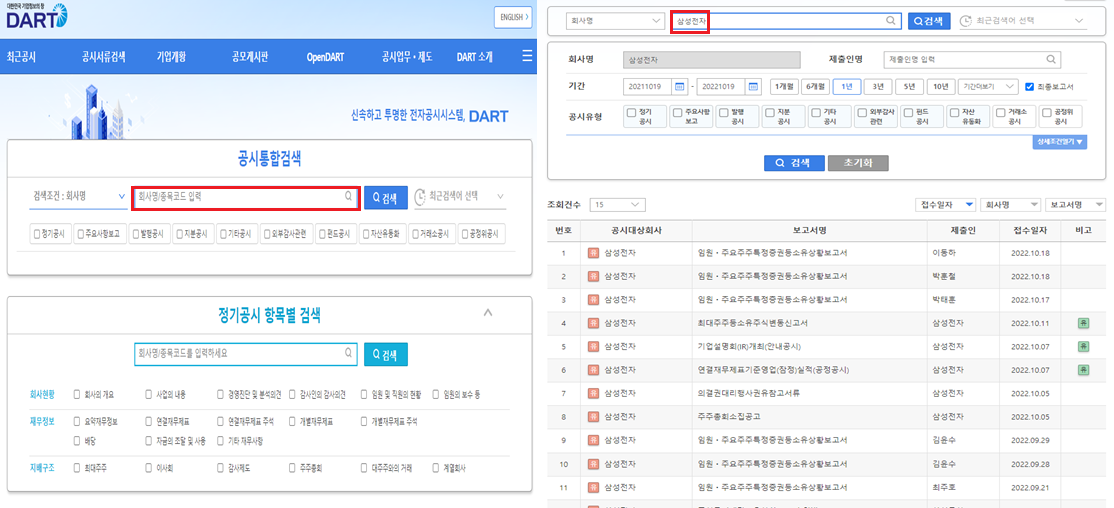
Task: Open the hamburger menu in the navigation bar
Action: point(526,56)
